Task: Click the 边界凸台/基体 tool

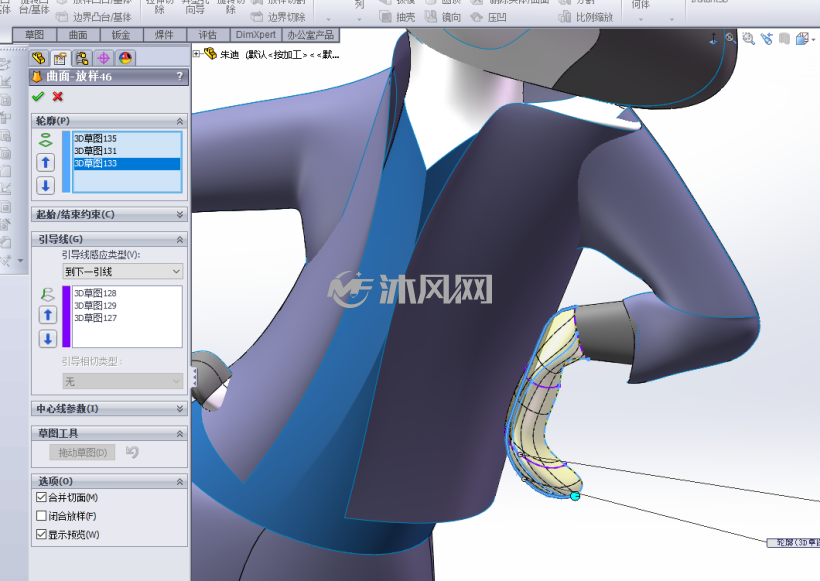Action: 94,17
